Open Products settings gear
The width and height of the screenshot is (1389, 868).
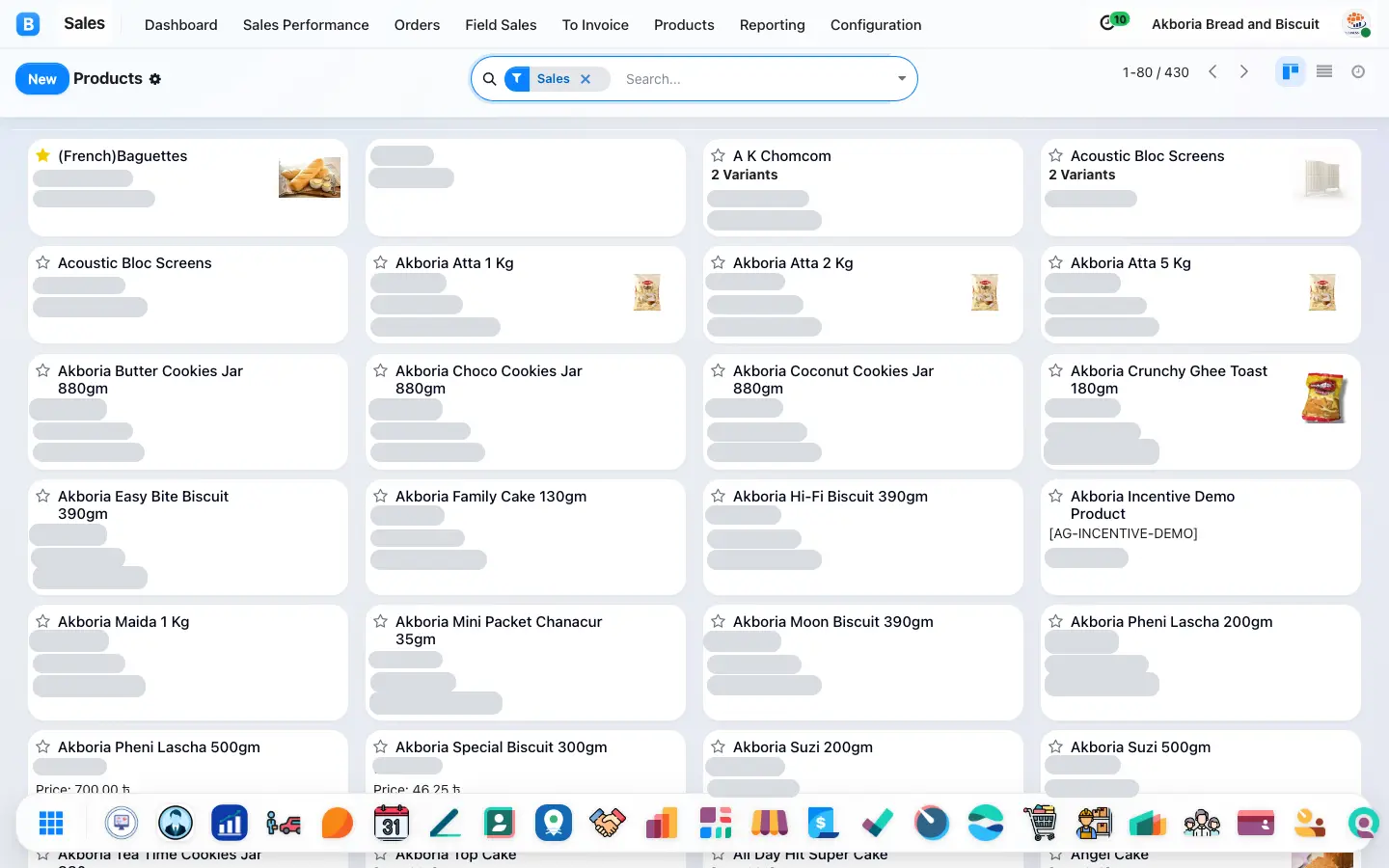155,79
